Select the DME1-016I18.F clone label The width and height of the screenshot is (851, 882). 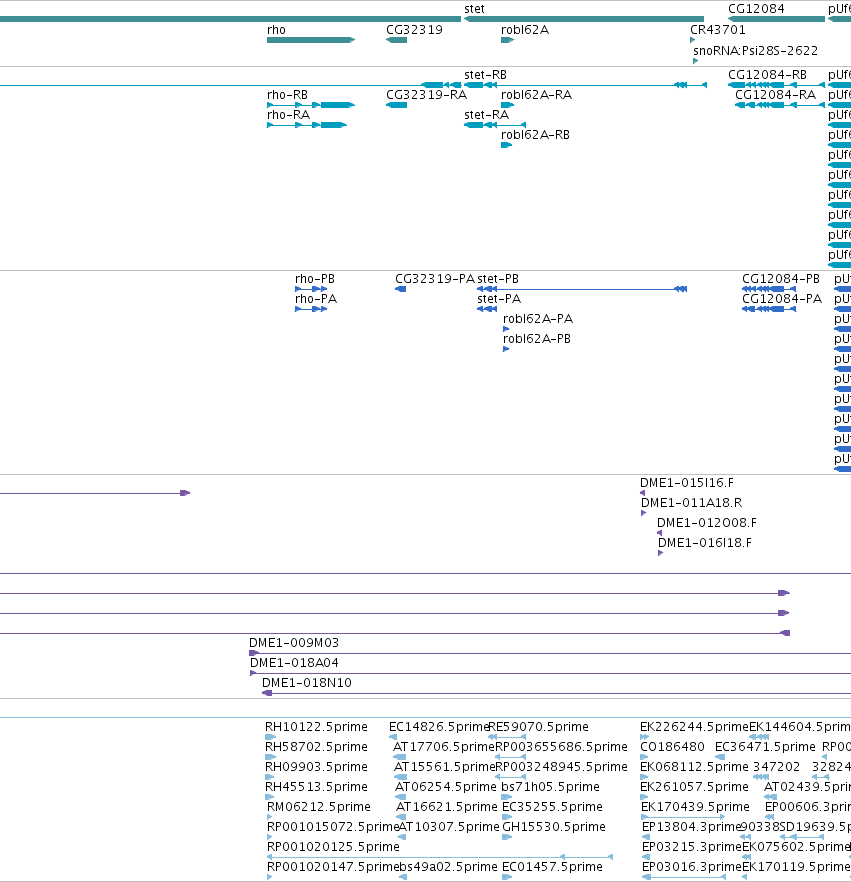(x=705, y=543)
